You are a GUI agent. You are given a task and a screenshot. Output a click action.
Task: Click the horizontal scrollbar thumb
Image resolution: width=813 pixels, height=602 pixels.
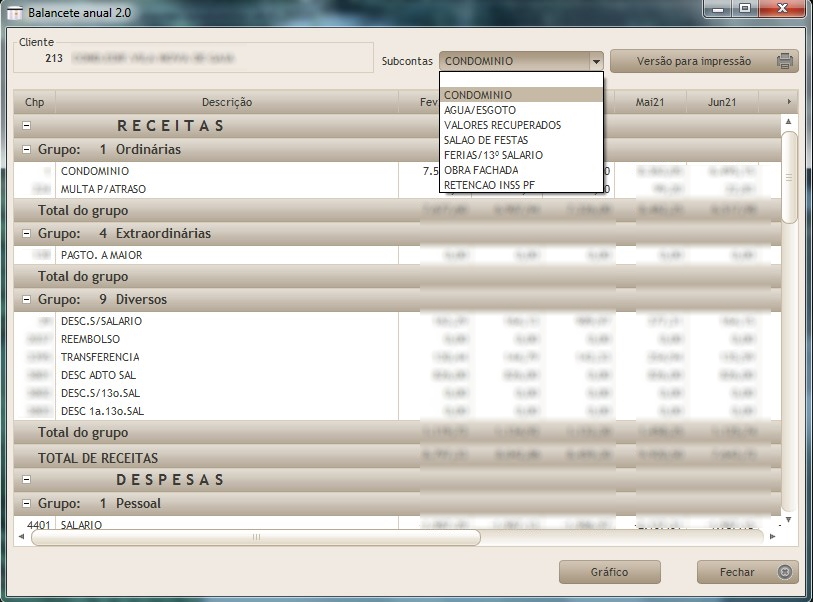pyautogui.click(x=255, y=537)
